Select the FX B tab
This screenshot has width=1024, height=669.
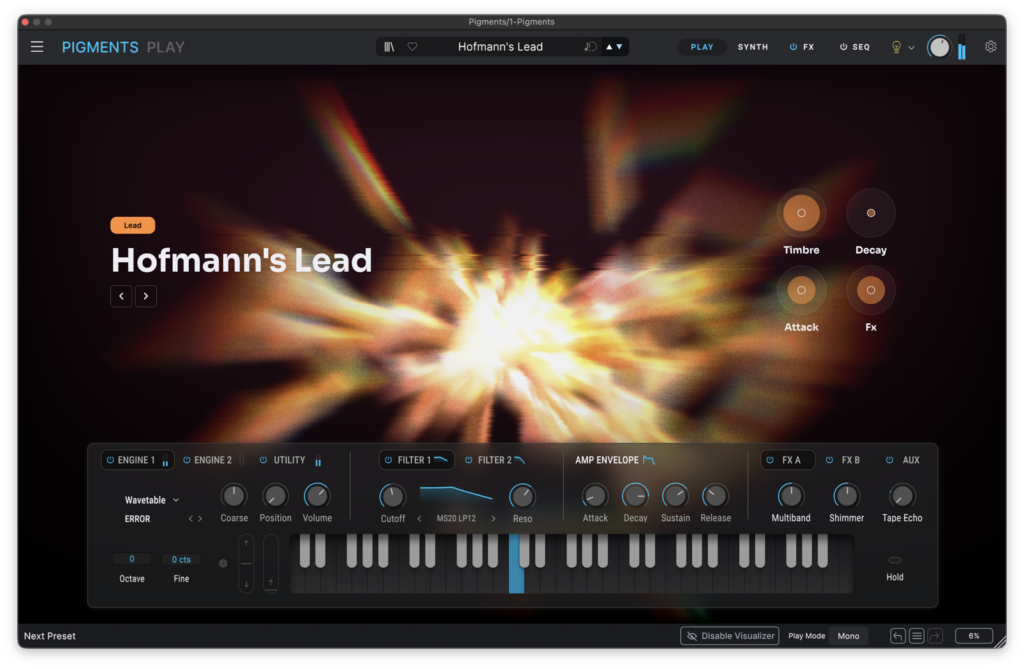850,460
